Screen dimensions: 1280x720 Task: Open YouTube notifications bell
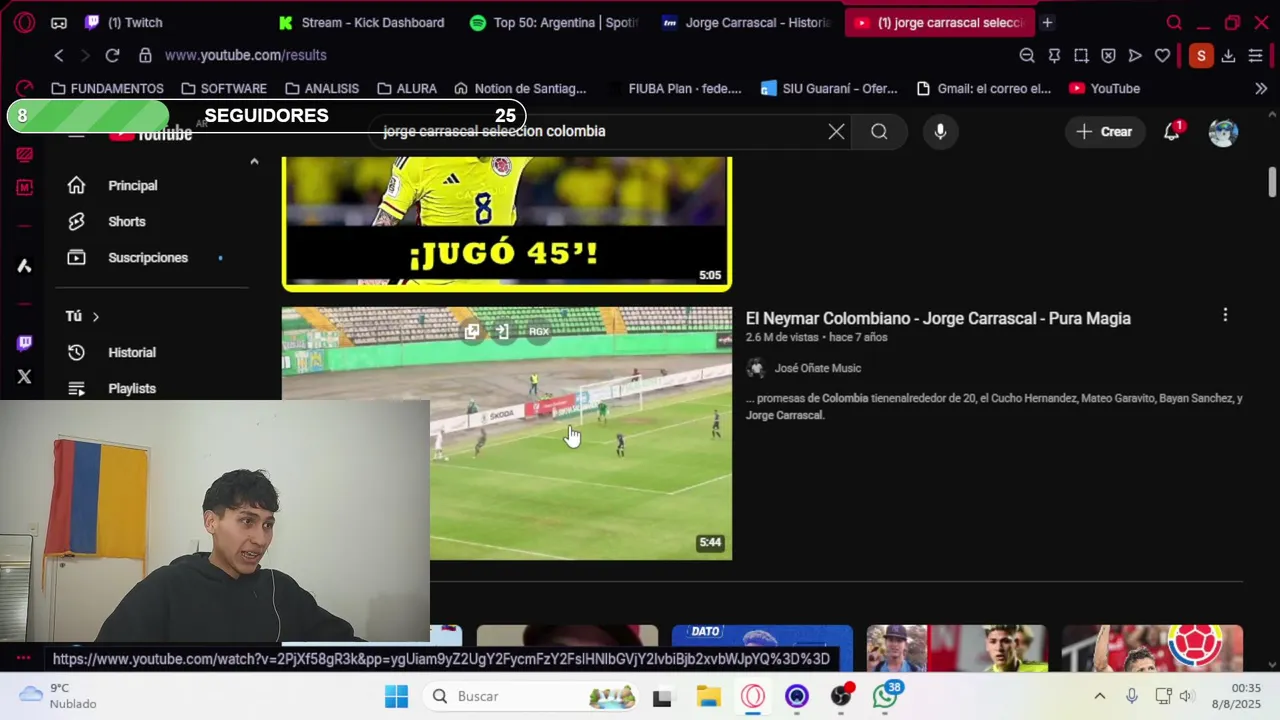click(1172, 131)
